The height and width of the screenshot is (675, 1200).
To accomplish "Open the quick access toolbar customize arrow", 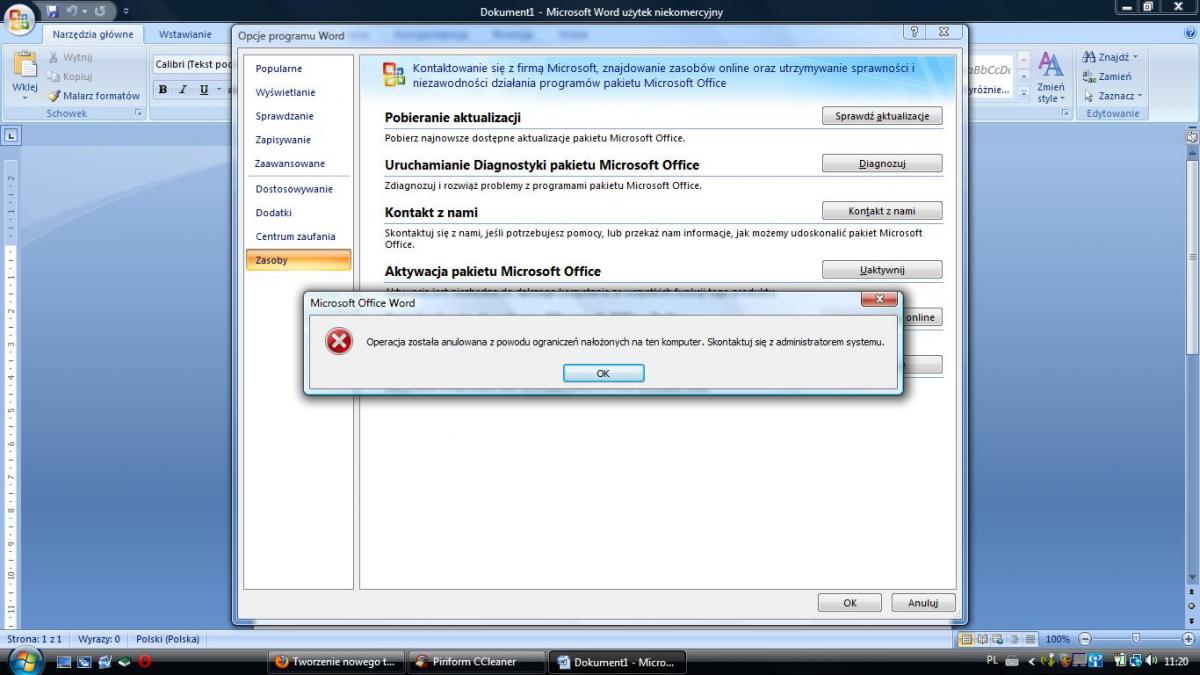I will pos(126,12).
